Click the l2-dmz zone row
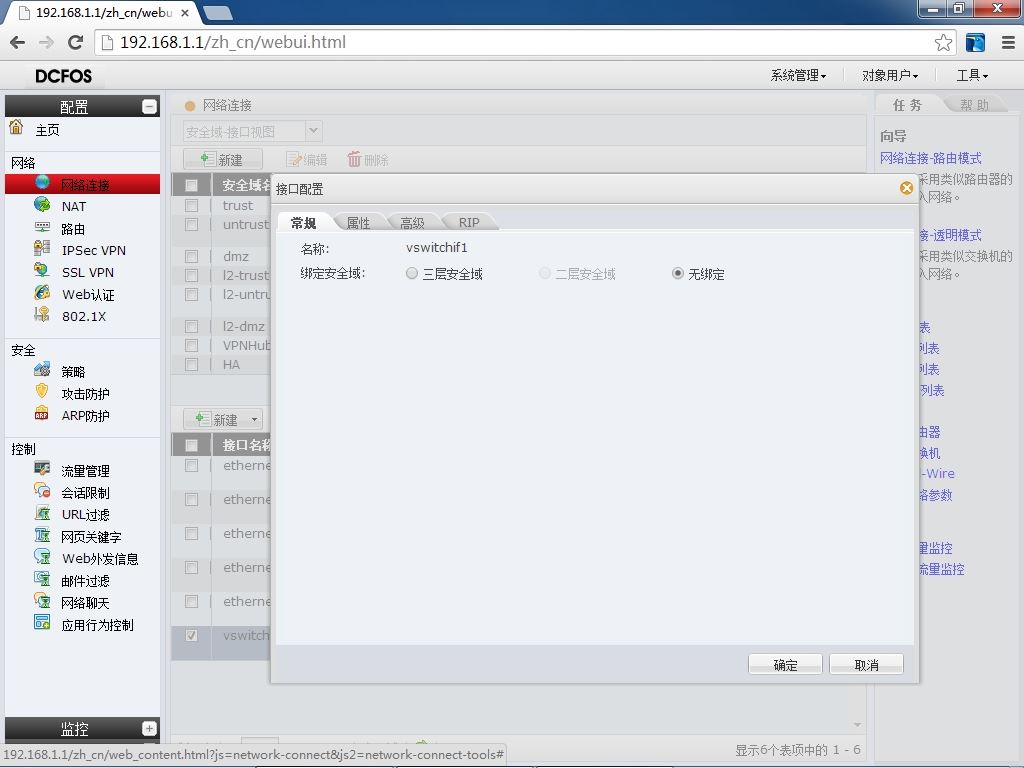1024x768 pixels. click(x=221, y=326)
